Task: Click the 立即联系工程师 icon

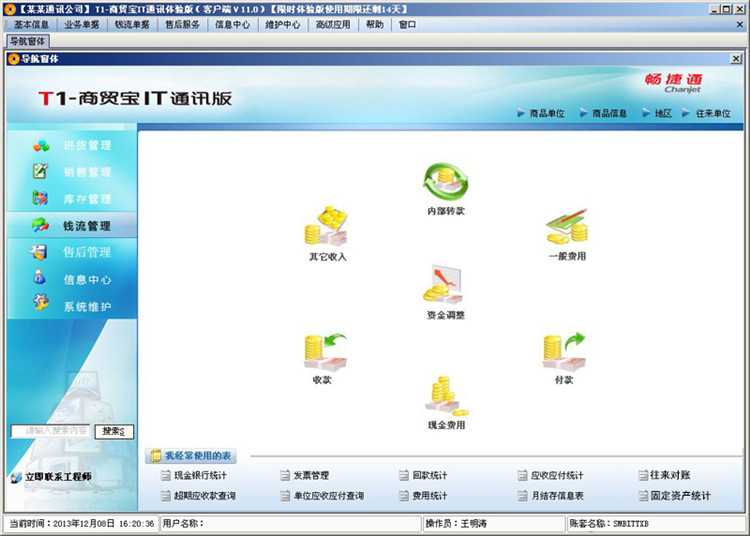Action: click(x=16, y=477)
